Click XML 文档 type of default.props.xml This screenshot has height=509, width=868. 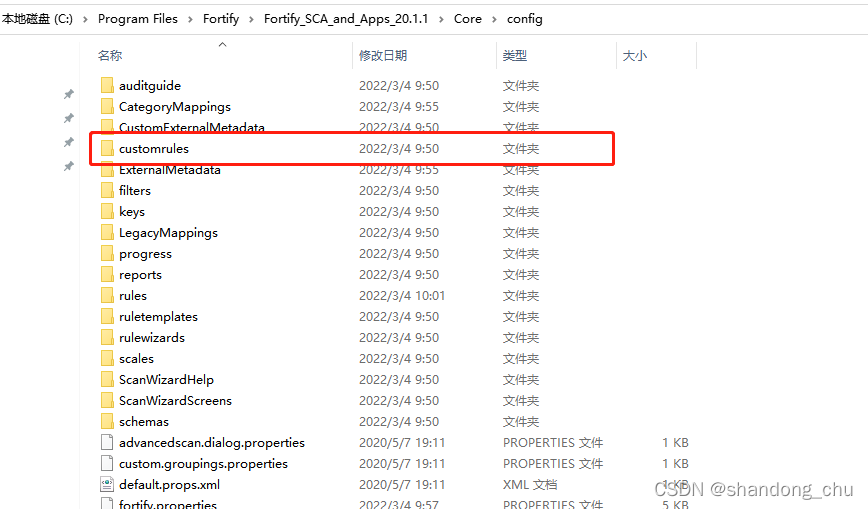(x=530, y=485)
